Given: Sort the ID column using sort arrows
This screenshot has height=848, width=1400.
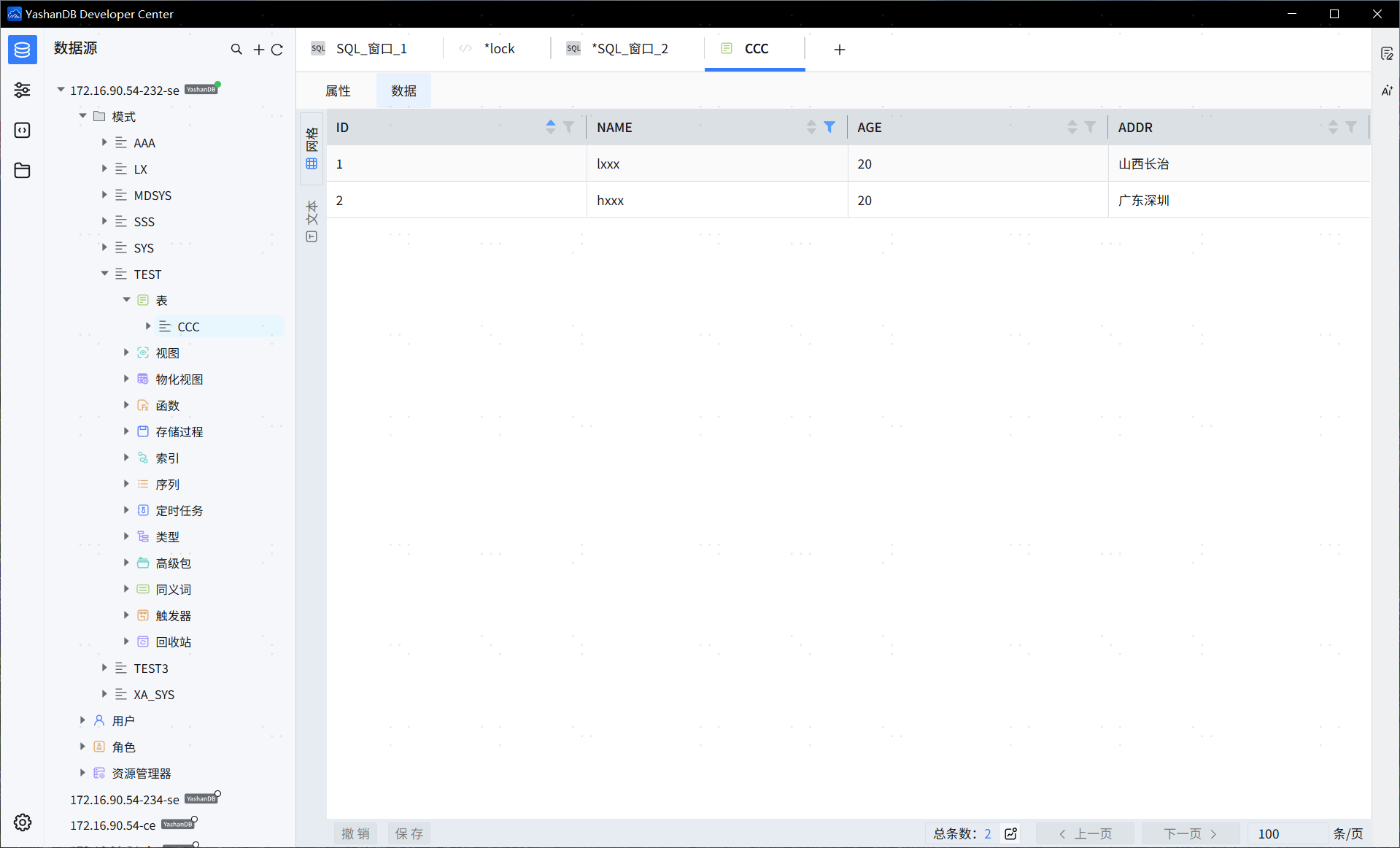Looking at the screenshot, I should coord(551,127).
